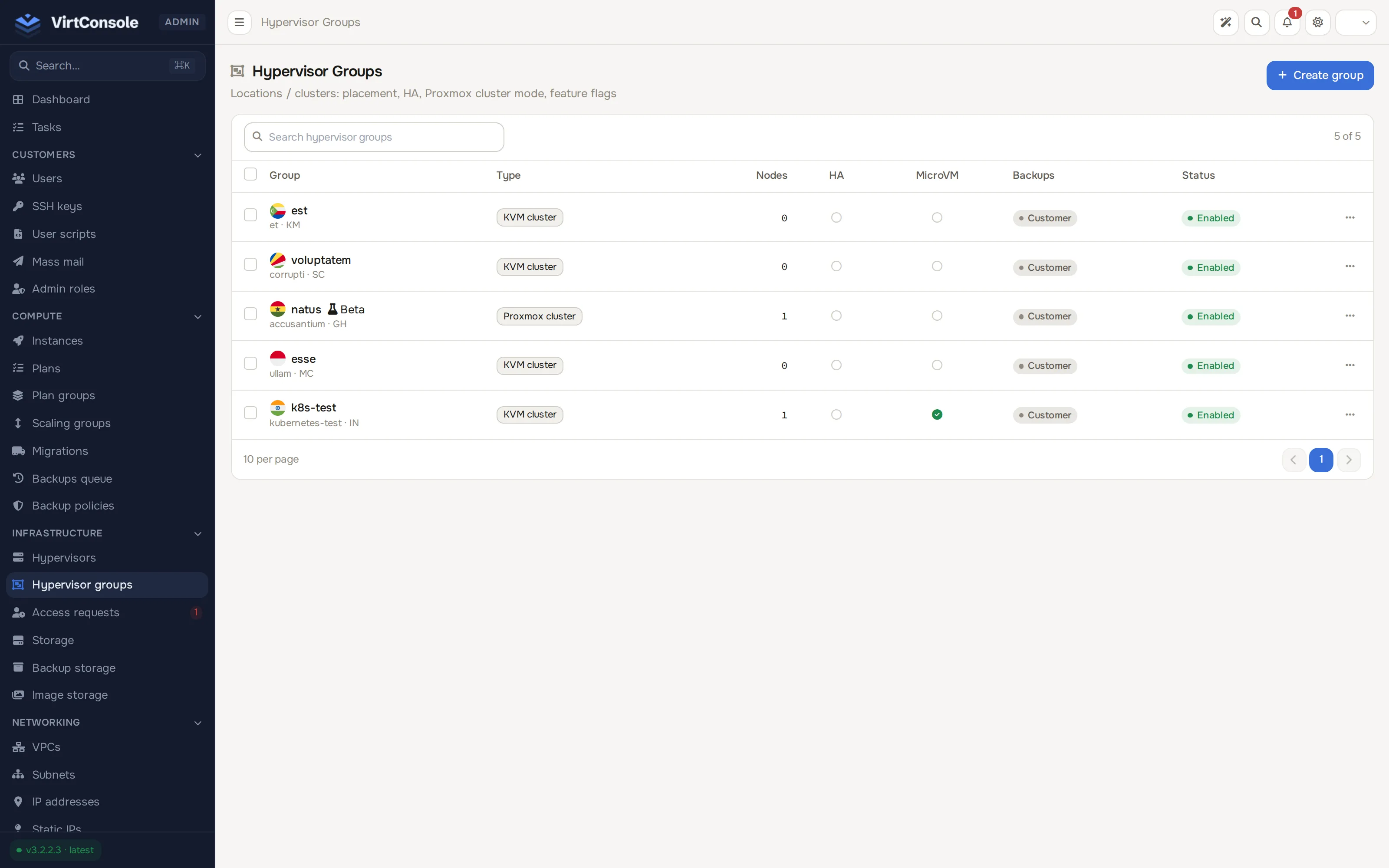Open the notifications bell
The image size is (1389, 868).
(1287, 23)
